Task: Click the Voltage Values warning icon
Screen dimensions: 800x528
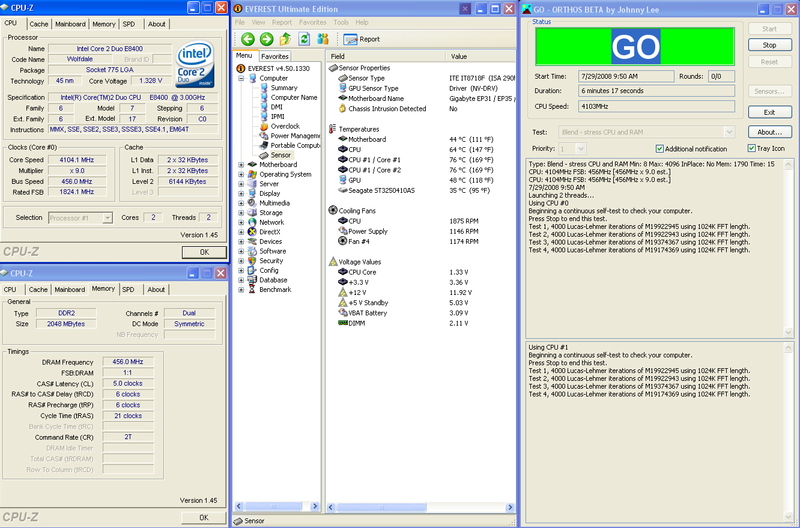Action: click(333, 262)
